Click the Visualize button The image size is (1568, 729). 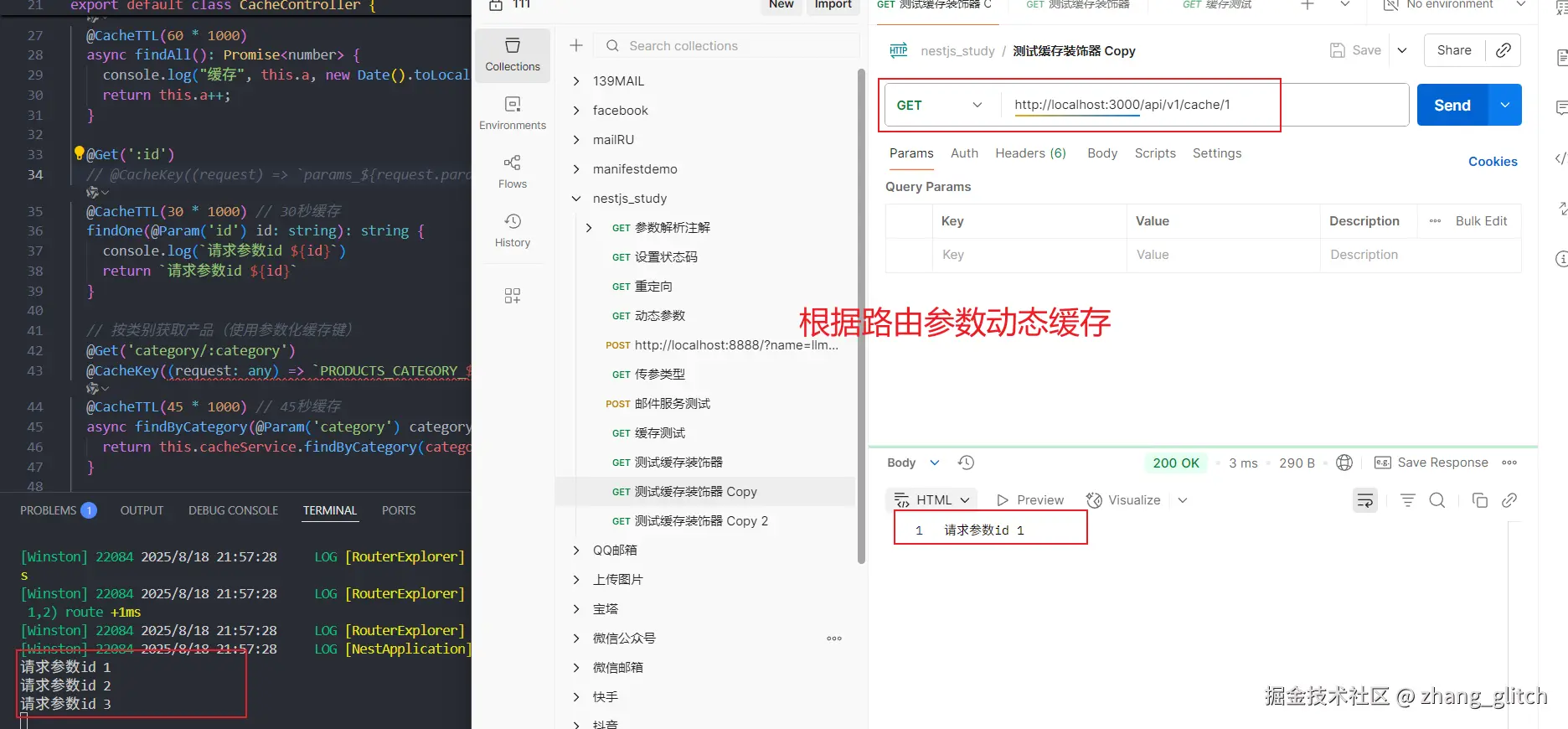pyautogui.click(x=1123, y=500)
